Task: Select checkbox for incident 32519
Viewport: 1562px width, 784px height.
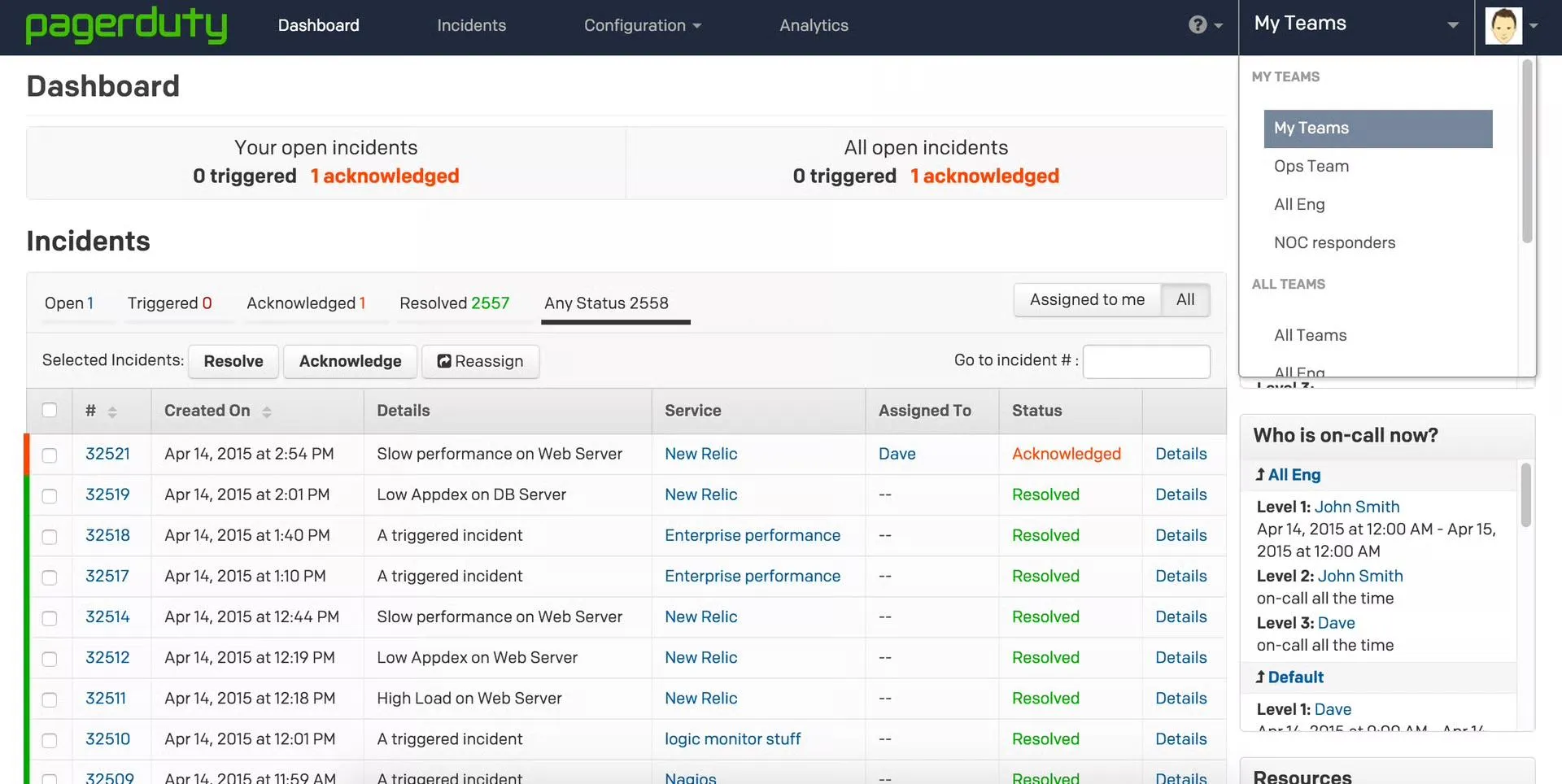Action: pos(50,495)
